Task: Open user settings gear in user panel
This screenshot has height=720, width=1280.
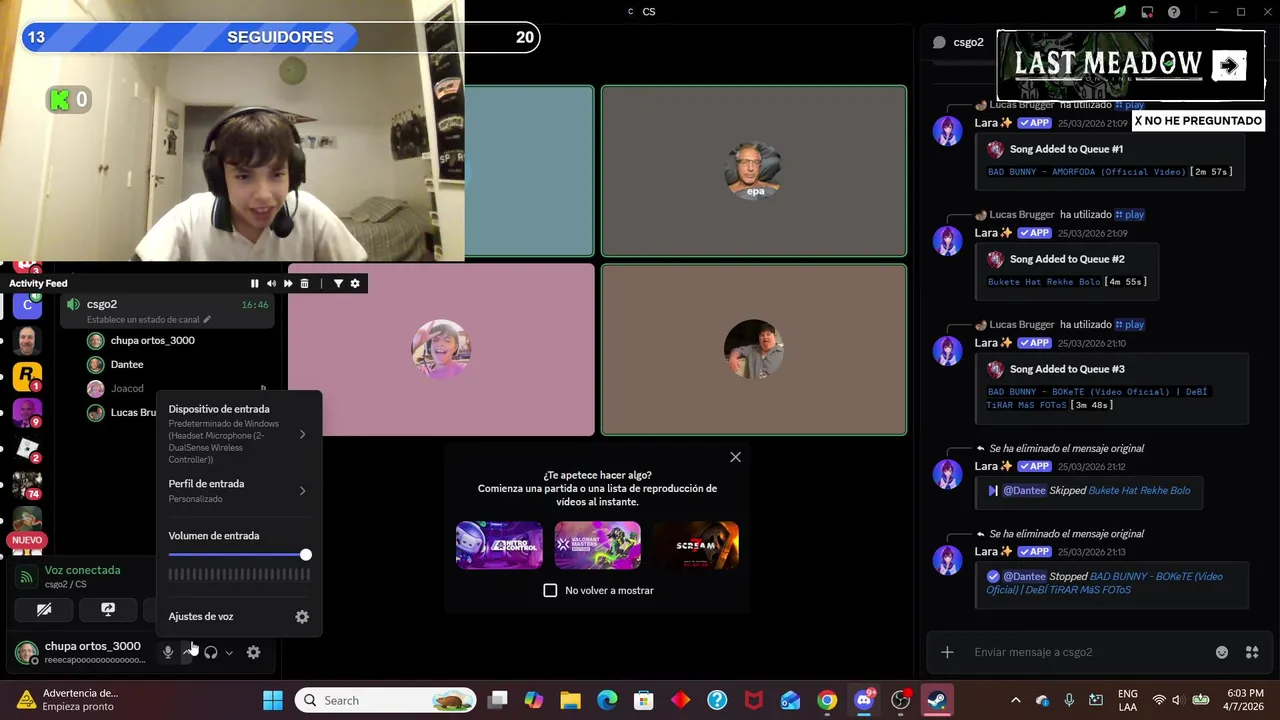Action: coord(254,652)
